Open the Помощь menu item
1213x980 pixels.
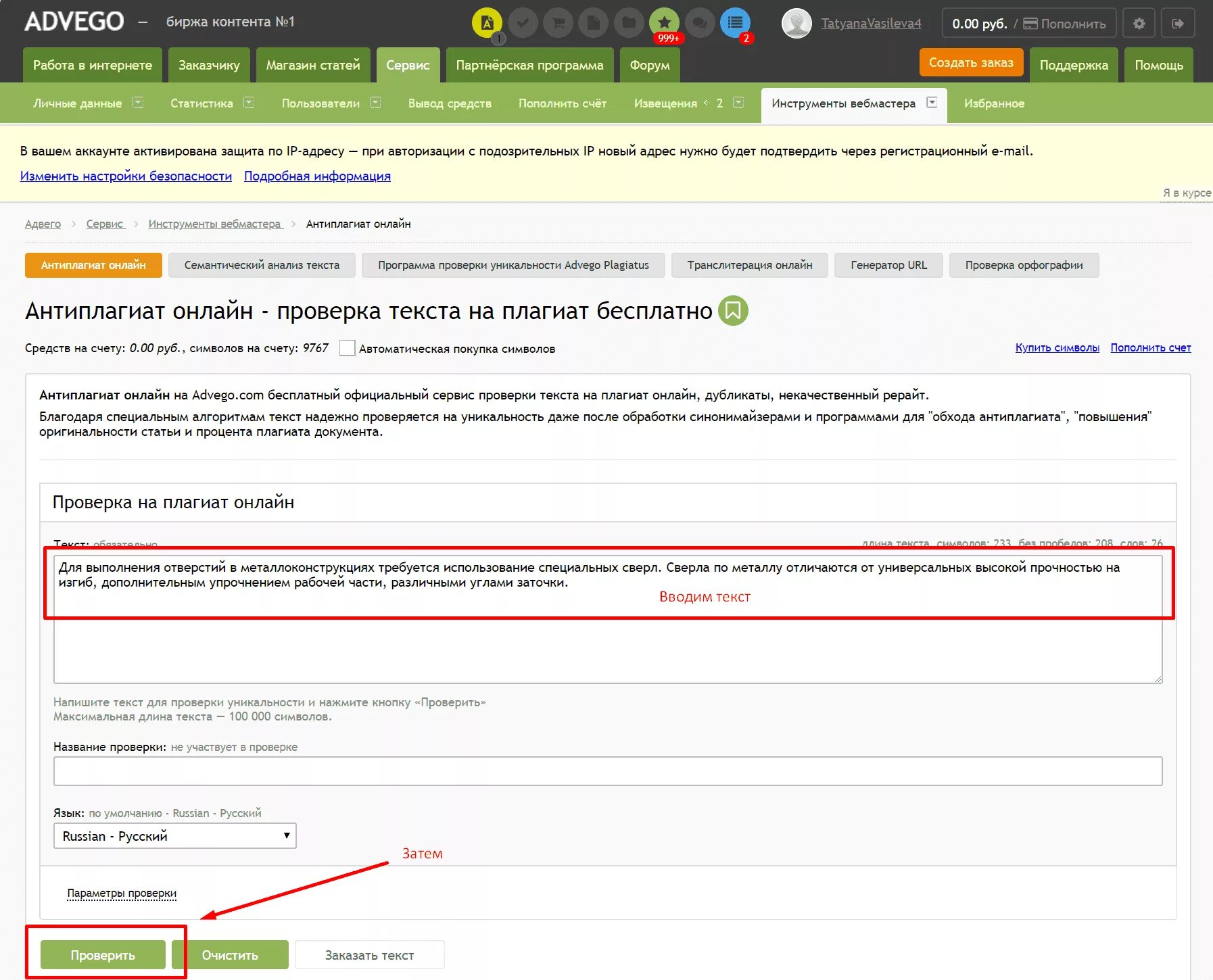(x=1159, y=65)
